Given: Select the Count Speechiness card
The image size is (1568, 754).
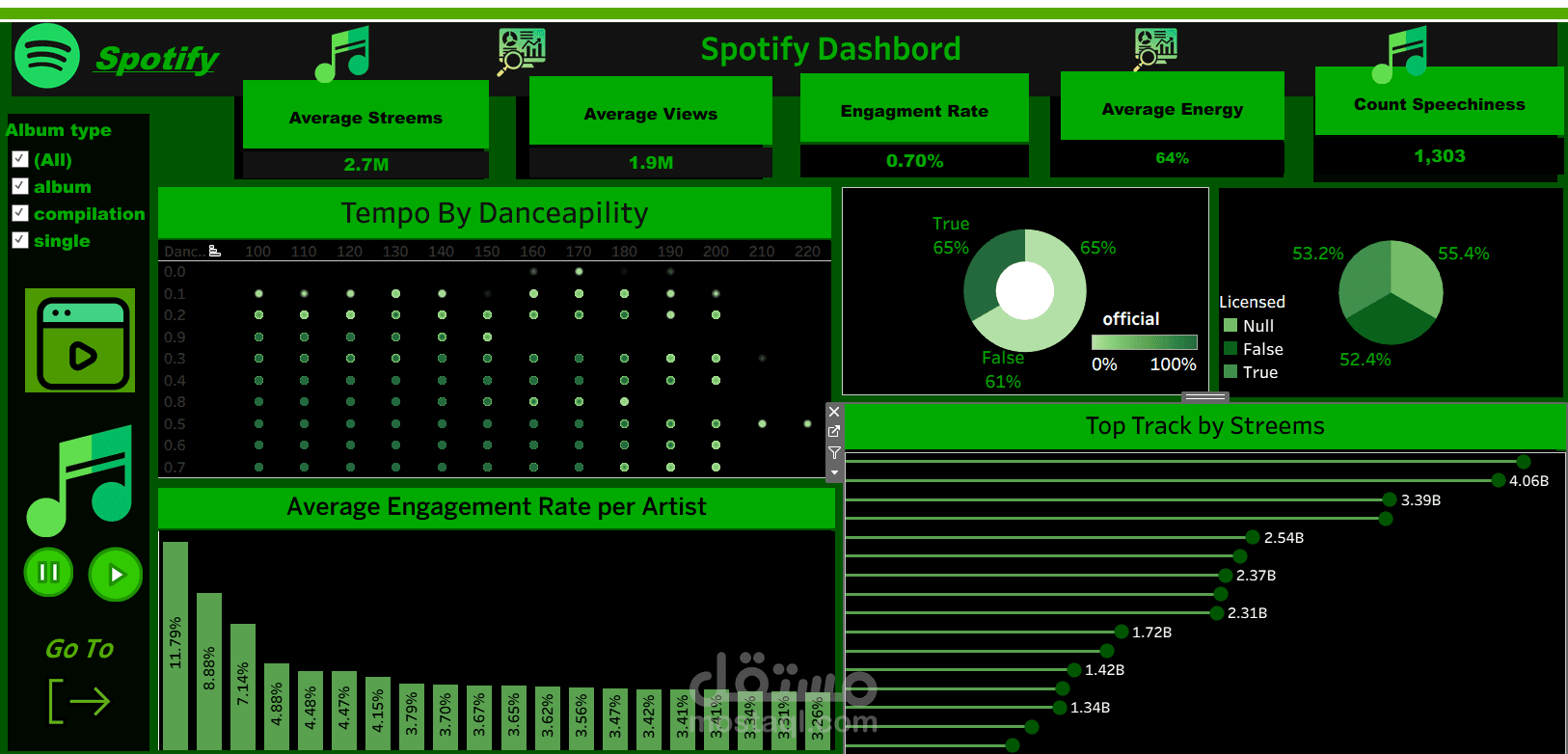Looking at the screenshot, I should [x=1440, y=101].
